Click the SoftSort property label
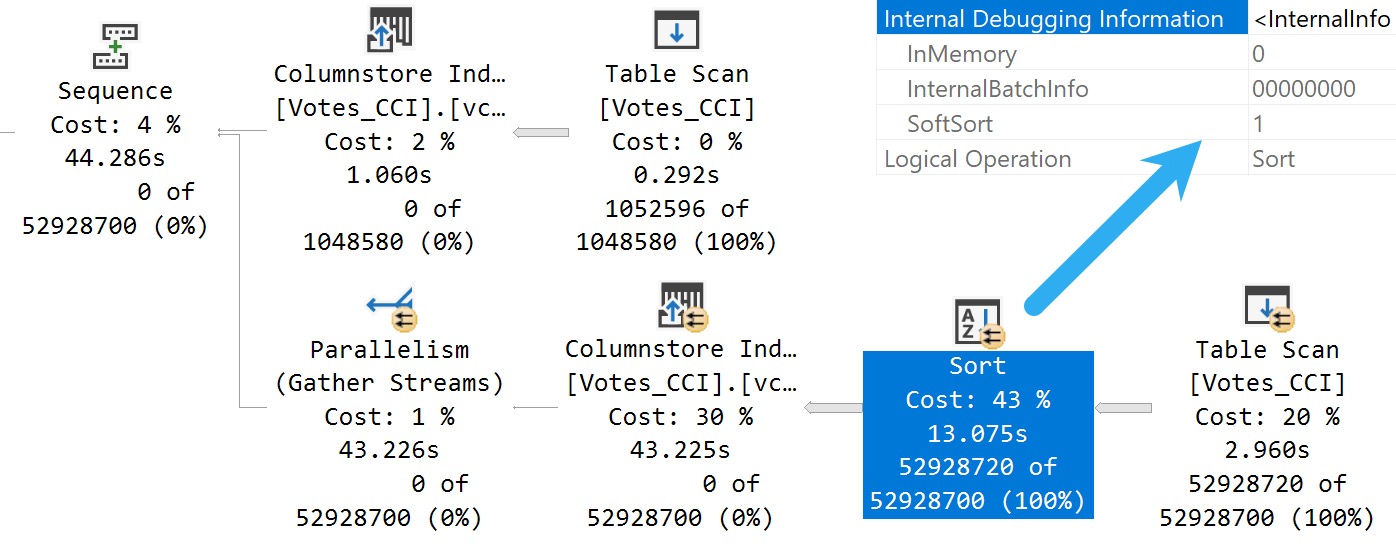Image resolution: width=1396 pixels, height=554 pixels. 950,124
